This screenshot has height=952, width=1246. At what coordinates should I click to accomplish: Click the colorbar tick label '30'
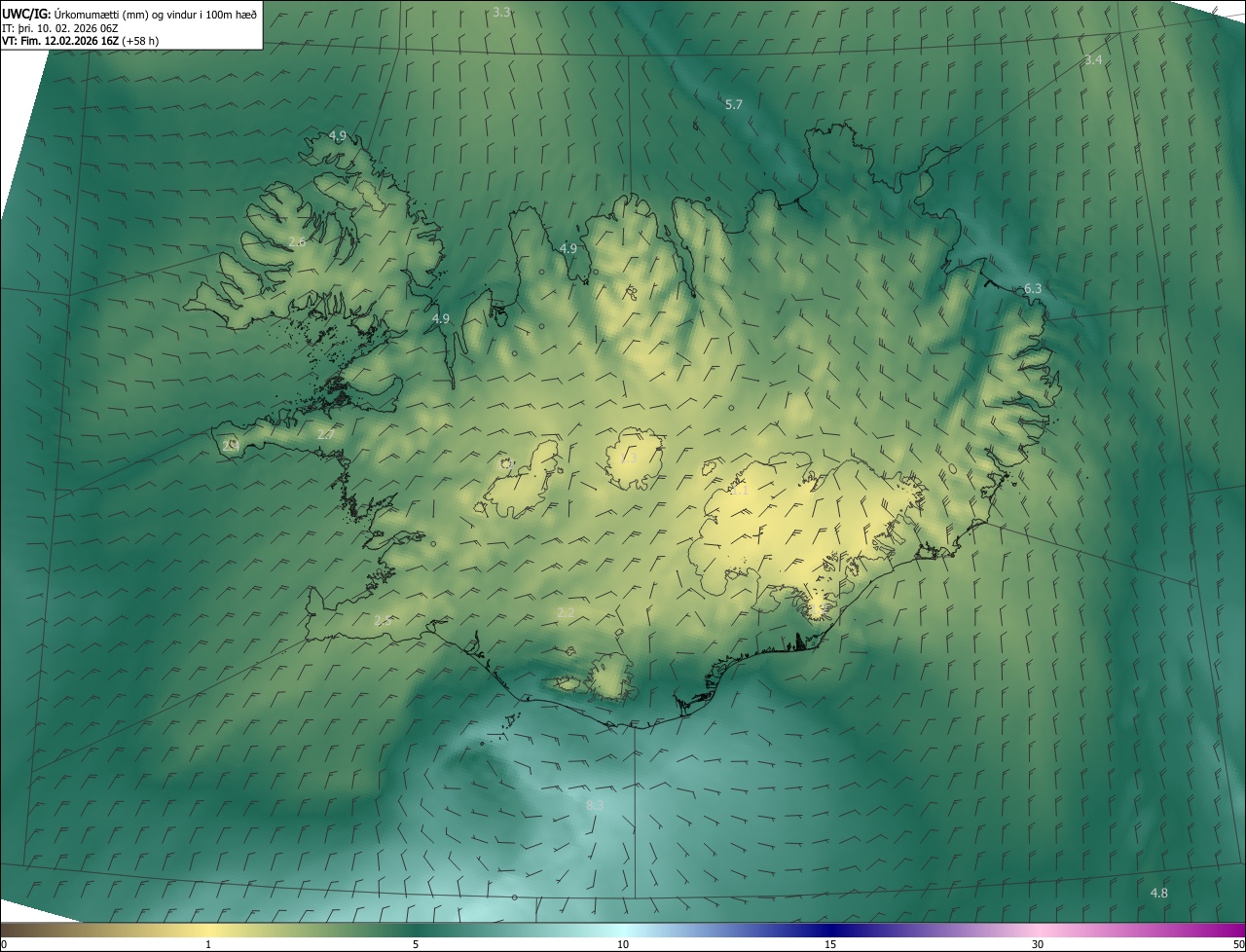1038,944
